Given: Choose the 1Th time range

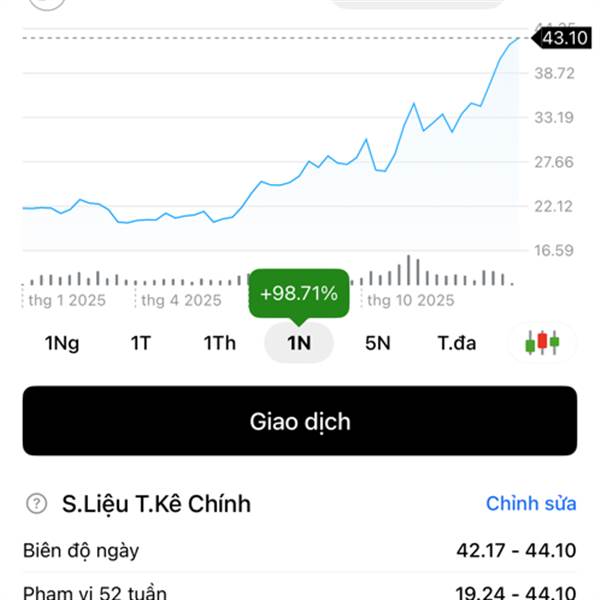Looking at the screenshot, I should pyautogui.click(x=220, y=343).
